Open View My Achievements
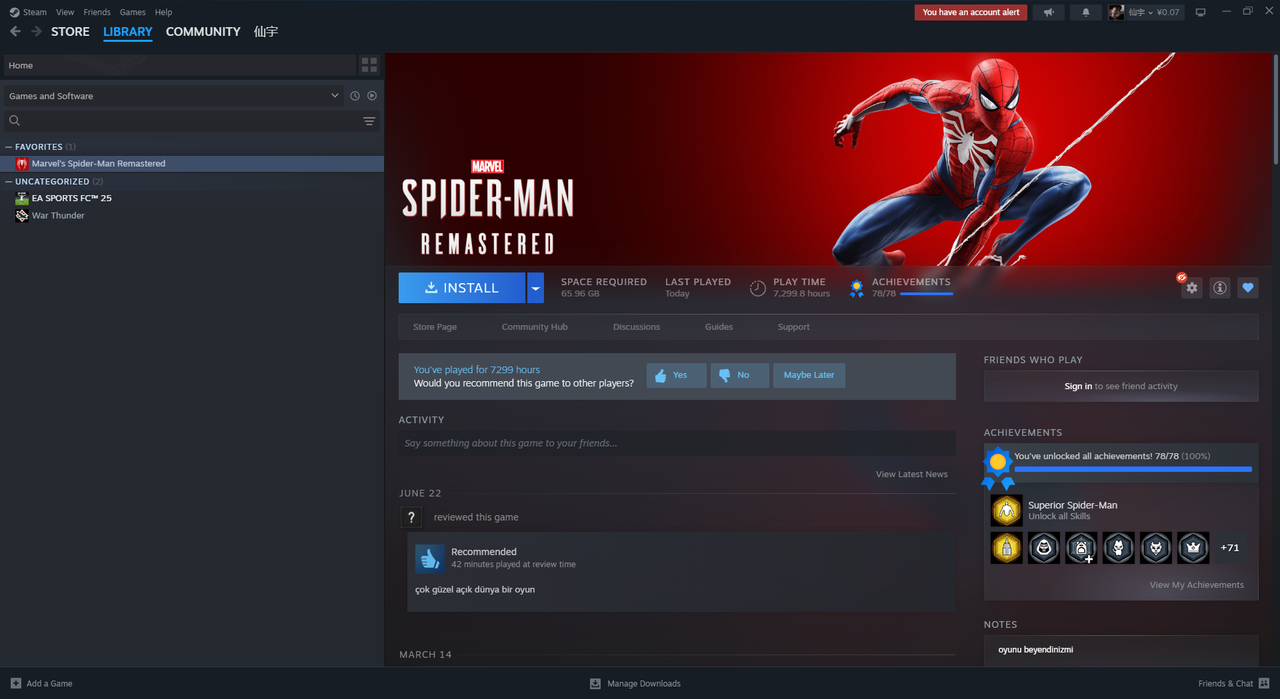The image size is (1280, 699). [x=1197, y=585]
